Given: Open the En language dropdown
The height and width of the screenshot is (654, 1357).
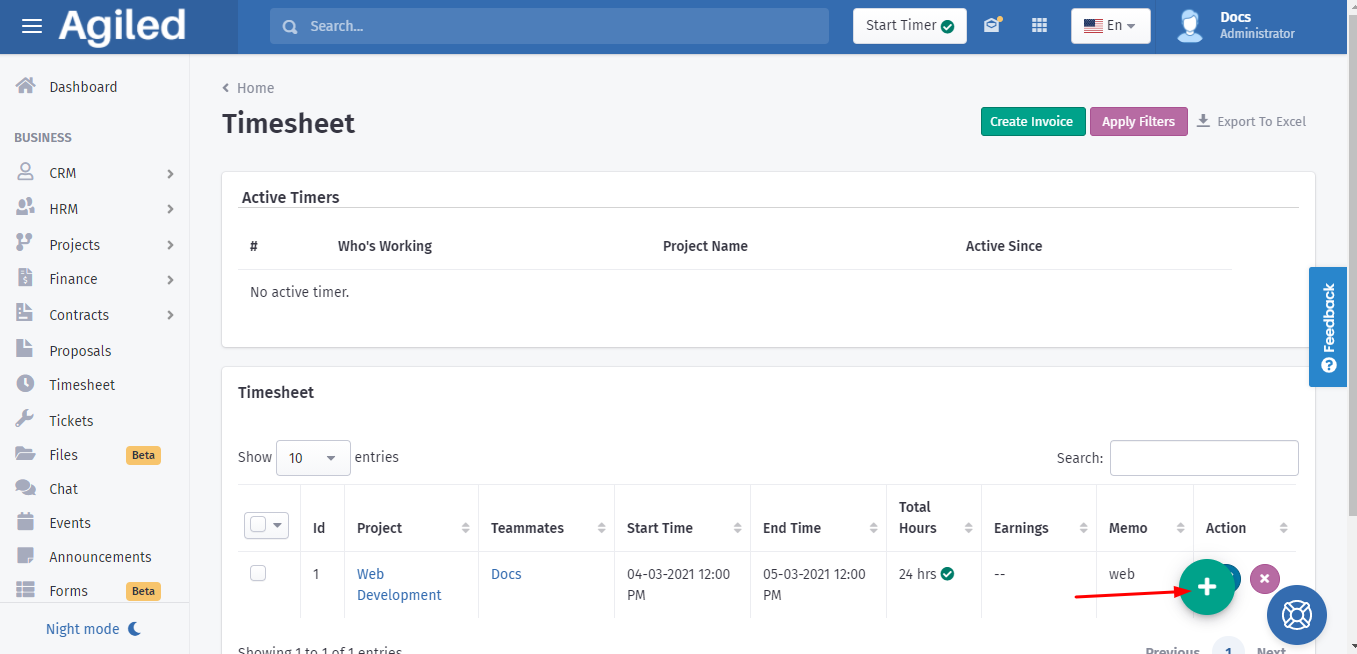Looking at the screenshot, I should (x=1110, y=26).
